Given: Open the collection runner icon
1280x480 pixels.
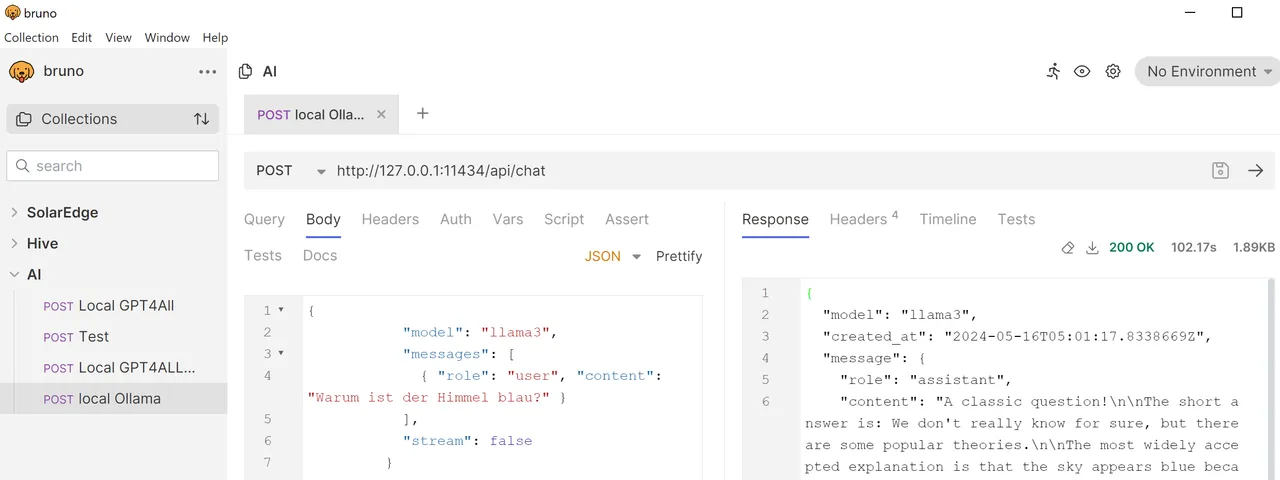Looking at the screenshot, I should point(1053,71).
